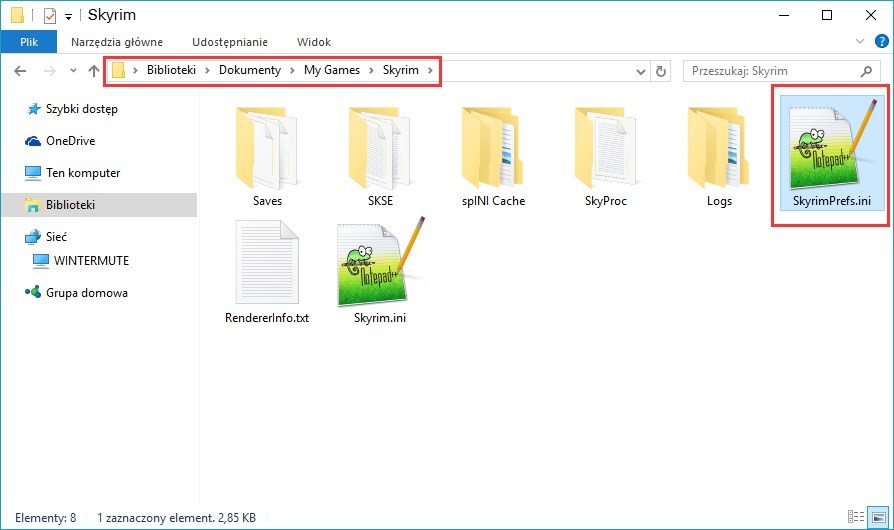Viewport: 894px width, 530px height.
Task: Click the Sieć network icon
Action: tap(33, 237)
